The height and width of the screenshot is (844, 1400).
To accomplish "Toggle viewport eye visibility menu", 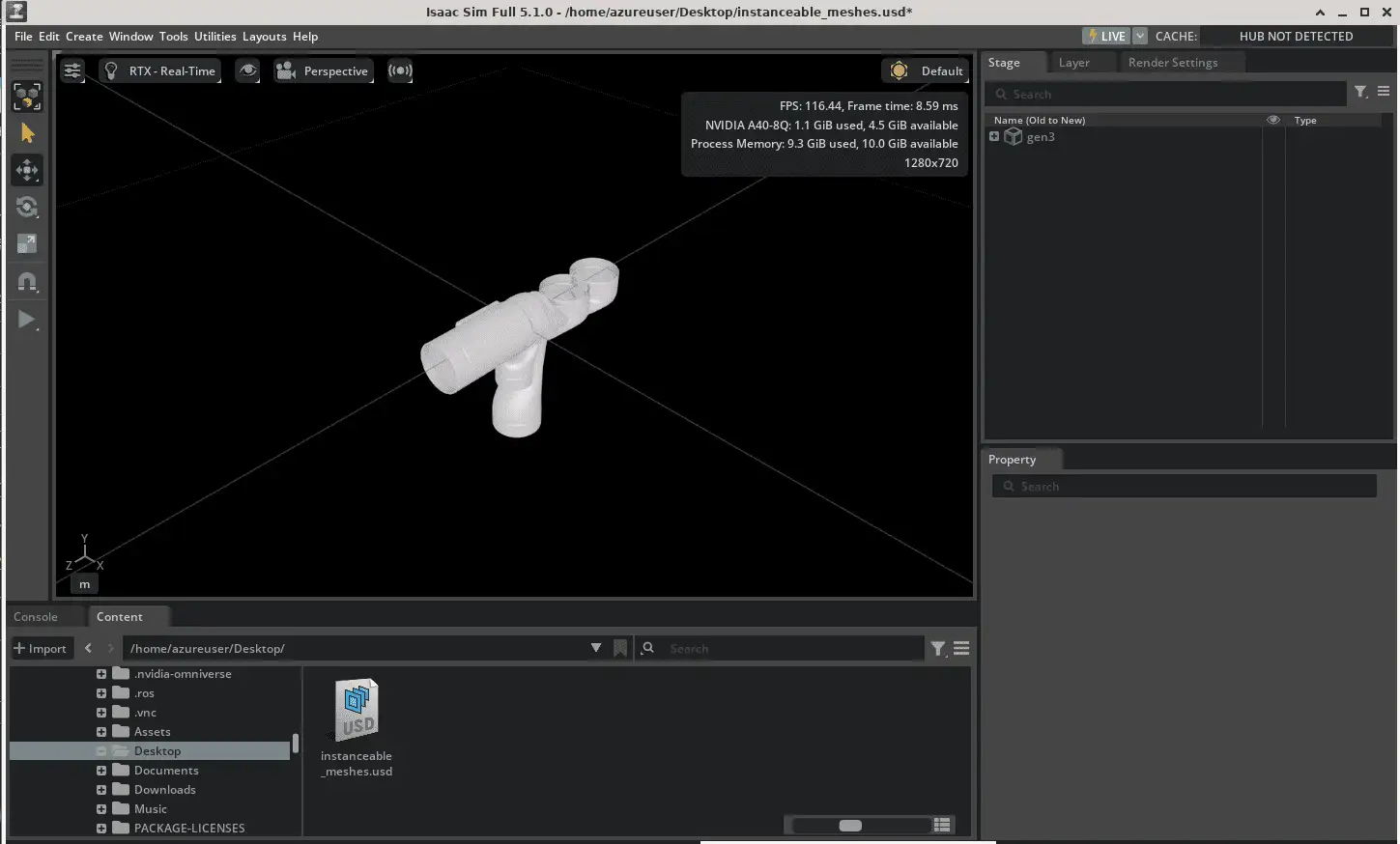I will [x=247, y=70].
